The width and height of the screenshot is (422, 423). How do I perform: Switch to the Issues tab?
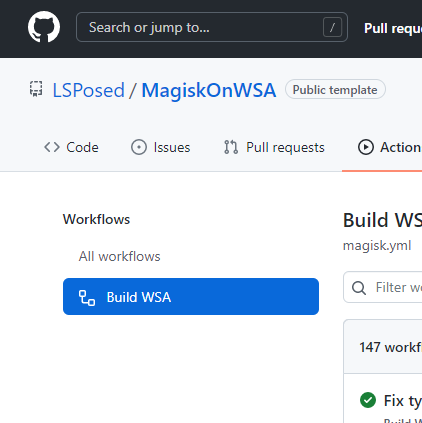click(160, 147)
